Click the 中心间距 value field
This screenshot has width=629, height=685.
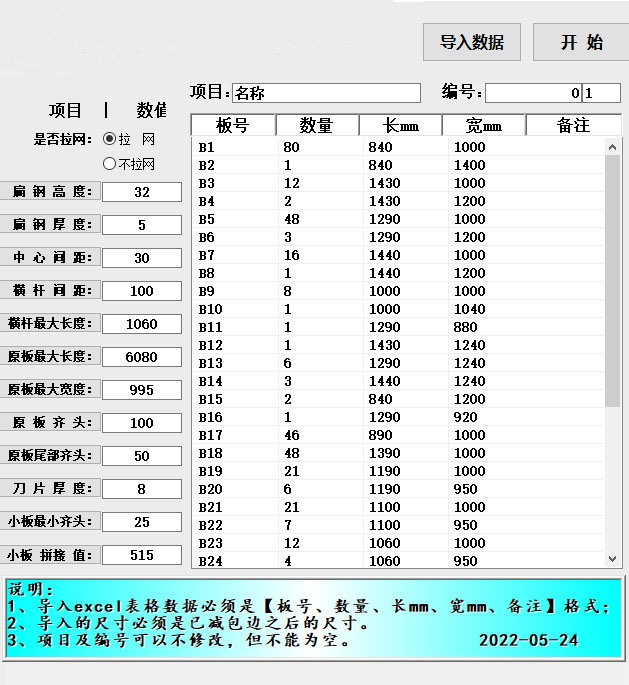pos(141,258)
